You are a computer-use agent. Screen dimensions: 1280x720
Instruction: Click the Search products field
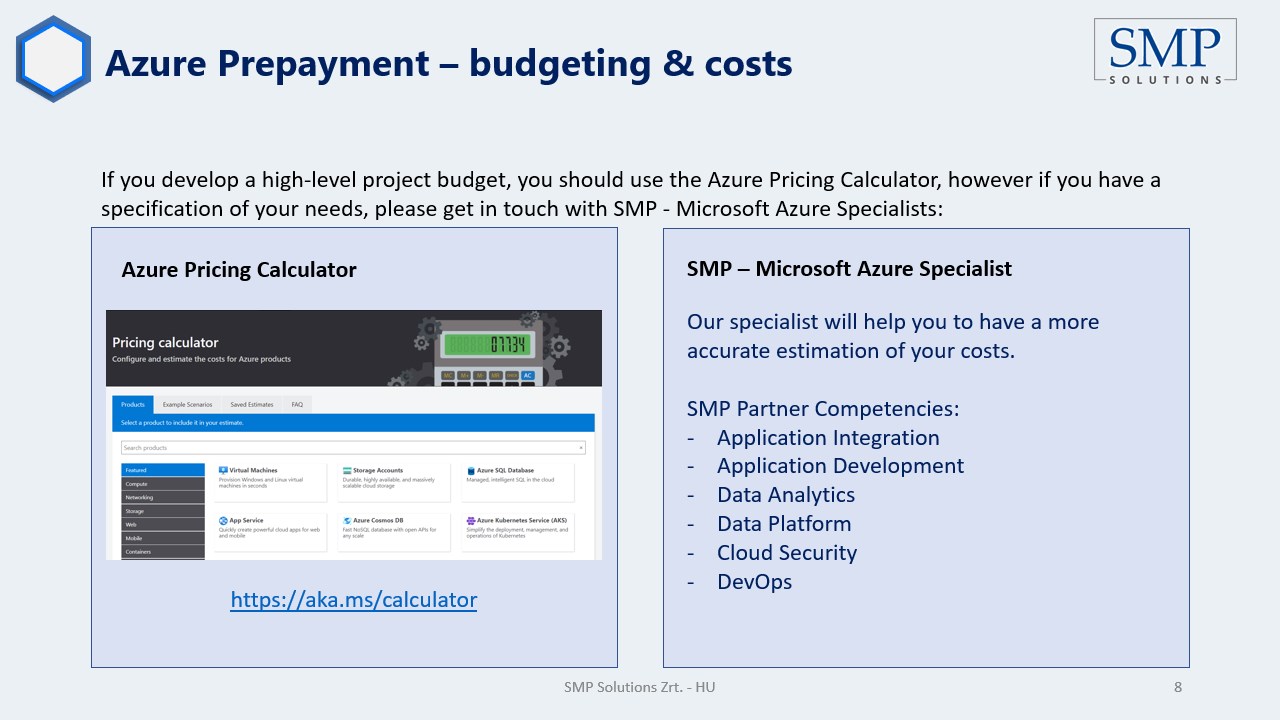(353, 448)
